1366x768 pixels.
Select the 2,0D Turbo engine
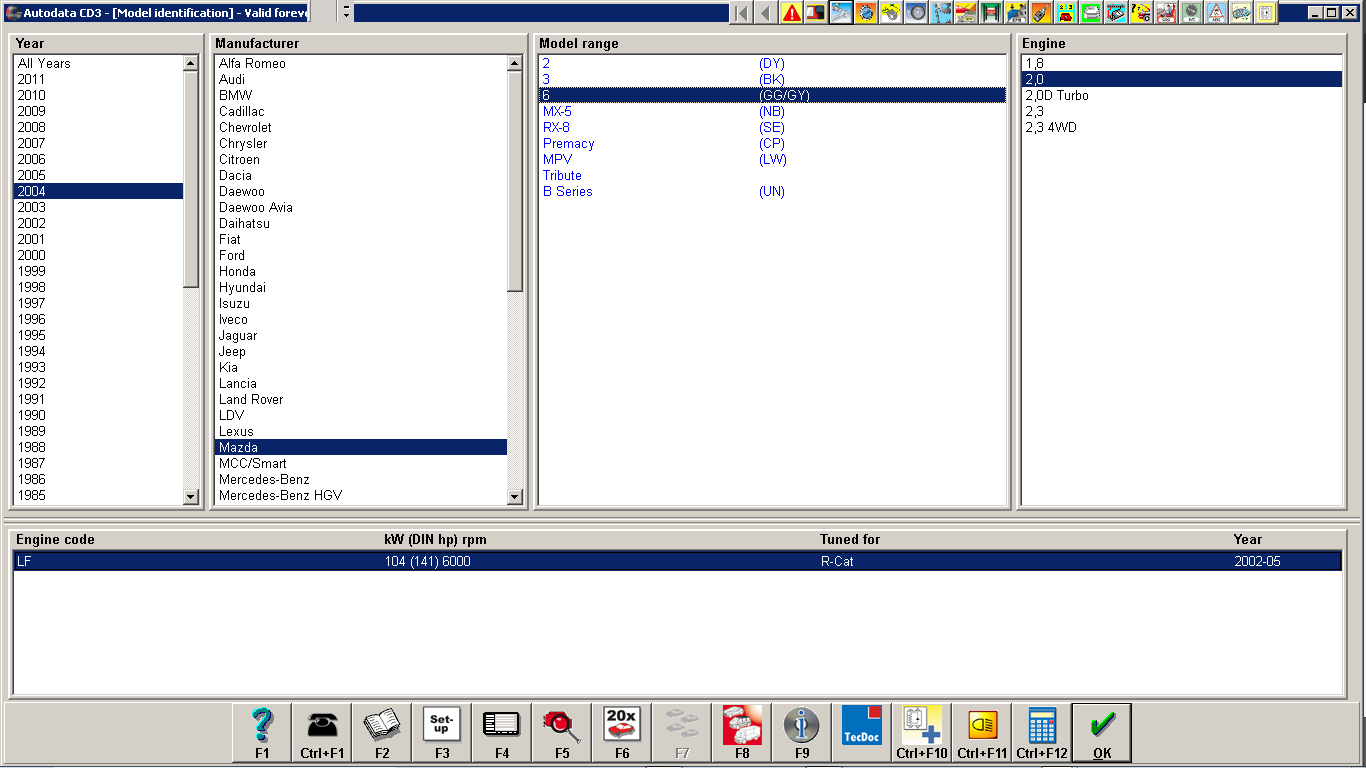click(1181, 95)
